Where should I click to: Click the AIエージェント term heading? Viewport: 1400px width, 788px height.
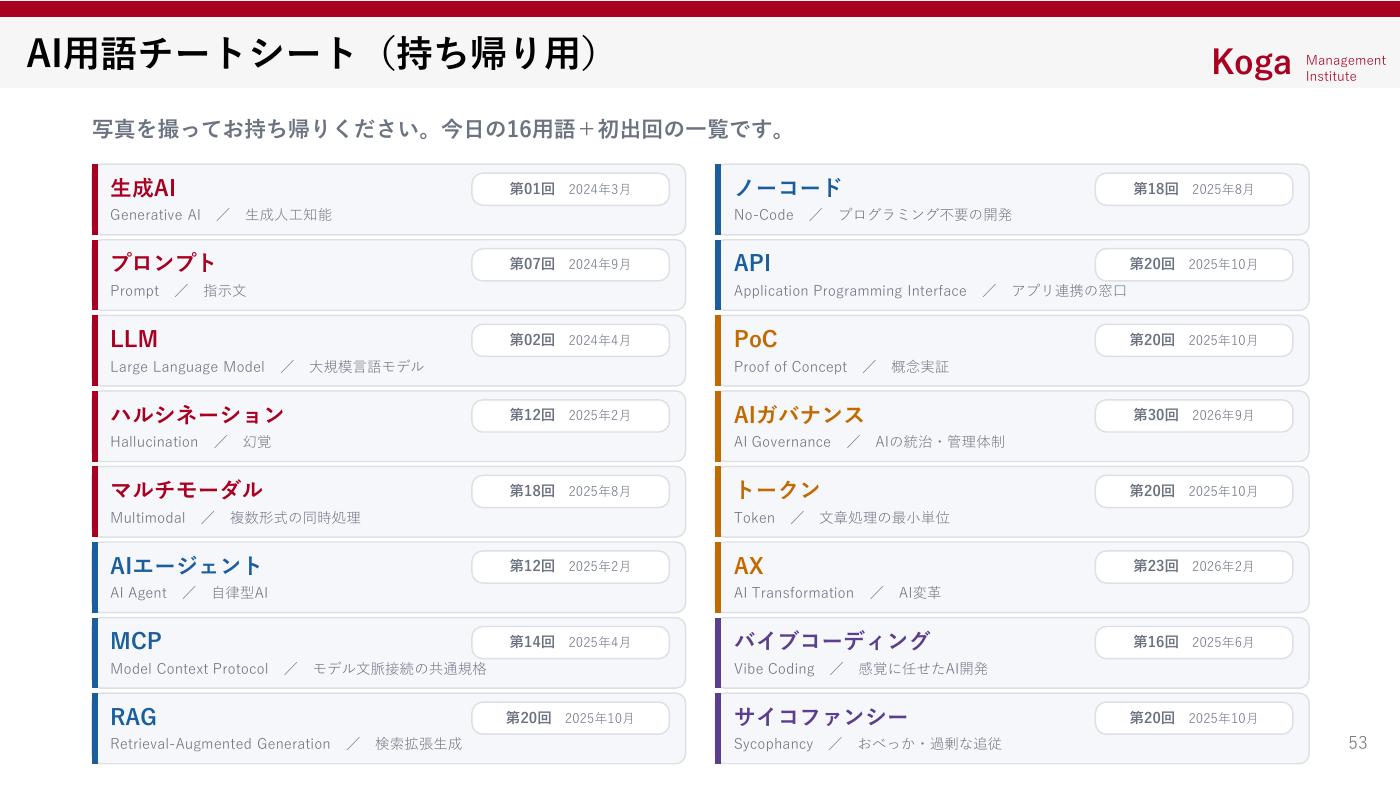pos(186,566)
